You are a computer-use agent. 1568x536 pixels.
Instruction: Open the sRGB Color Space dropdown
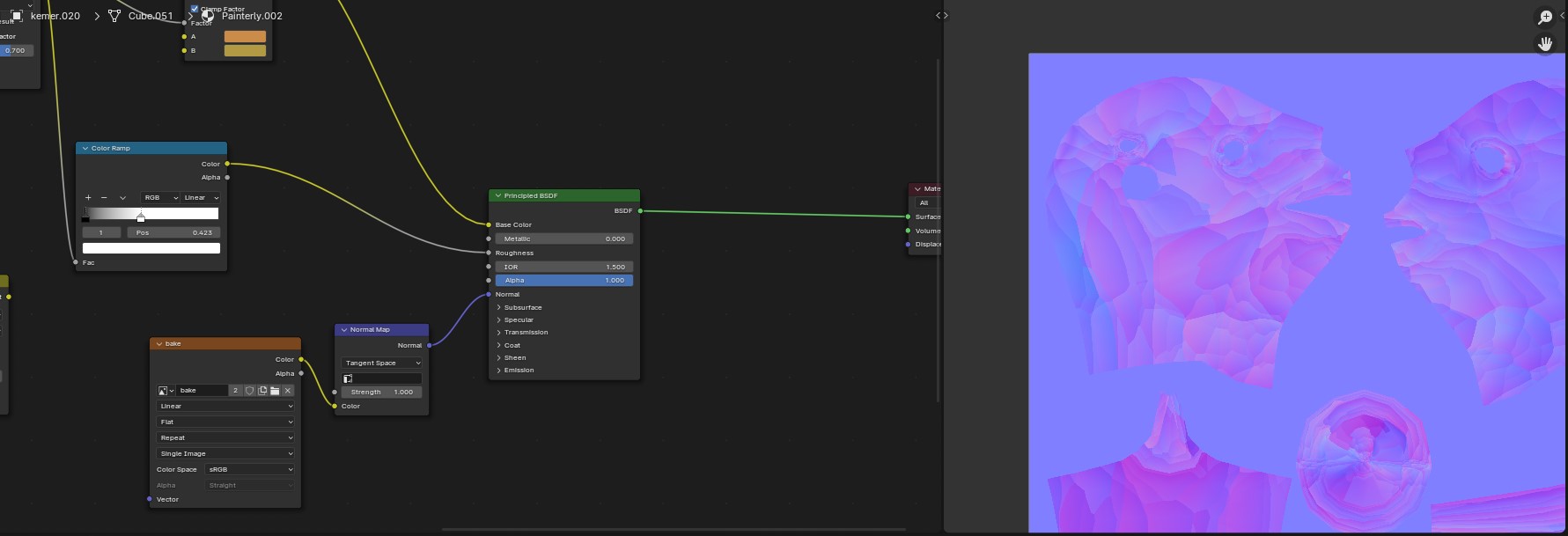249,470
